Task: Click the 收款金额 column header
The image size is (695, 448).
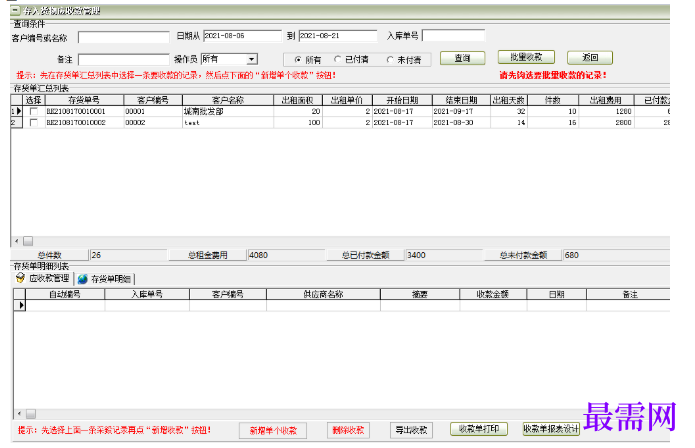Action: pyautogui.click(x=493, y=294)
